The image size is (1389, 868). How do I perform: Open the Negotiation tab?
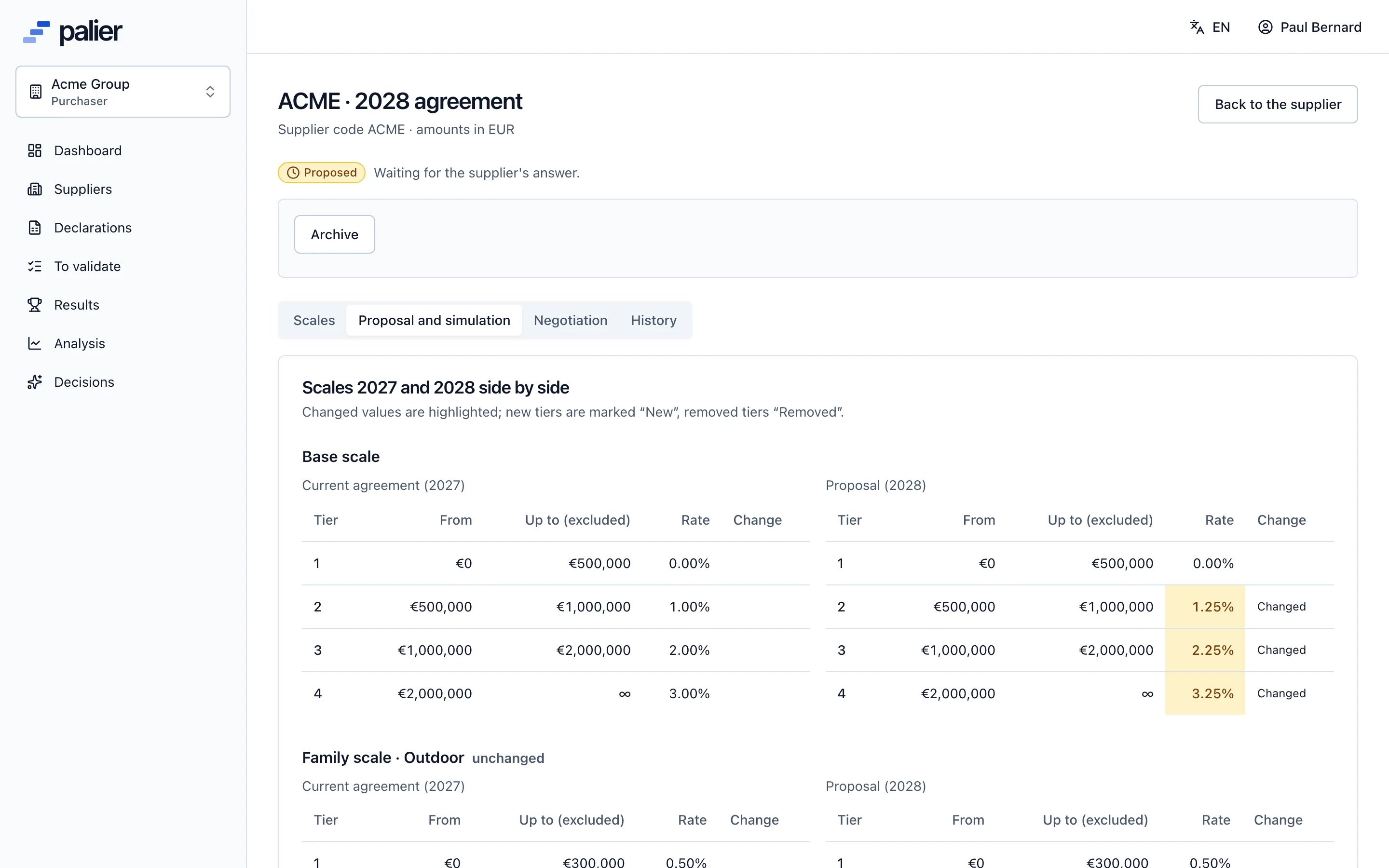click(x=571, y=320)
